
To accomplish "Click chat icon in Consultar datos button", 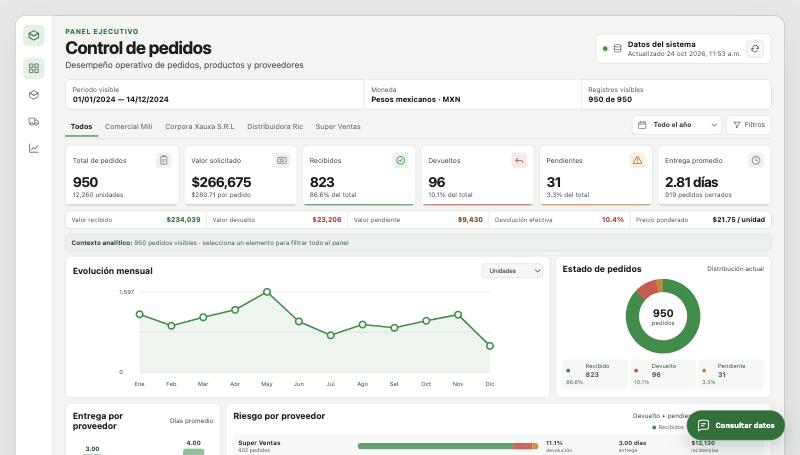I will pos(704,425).
